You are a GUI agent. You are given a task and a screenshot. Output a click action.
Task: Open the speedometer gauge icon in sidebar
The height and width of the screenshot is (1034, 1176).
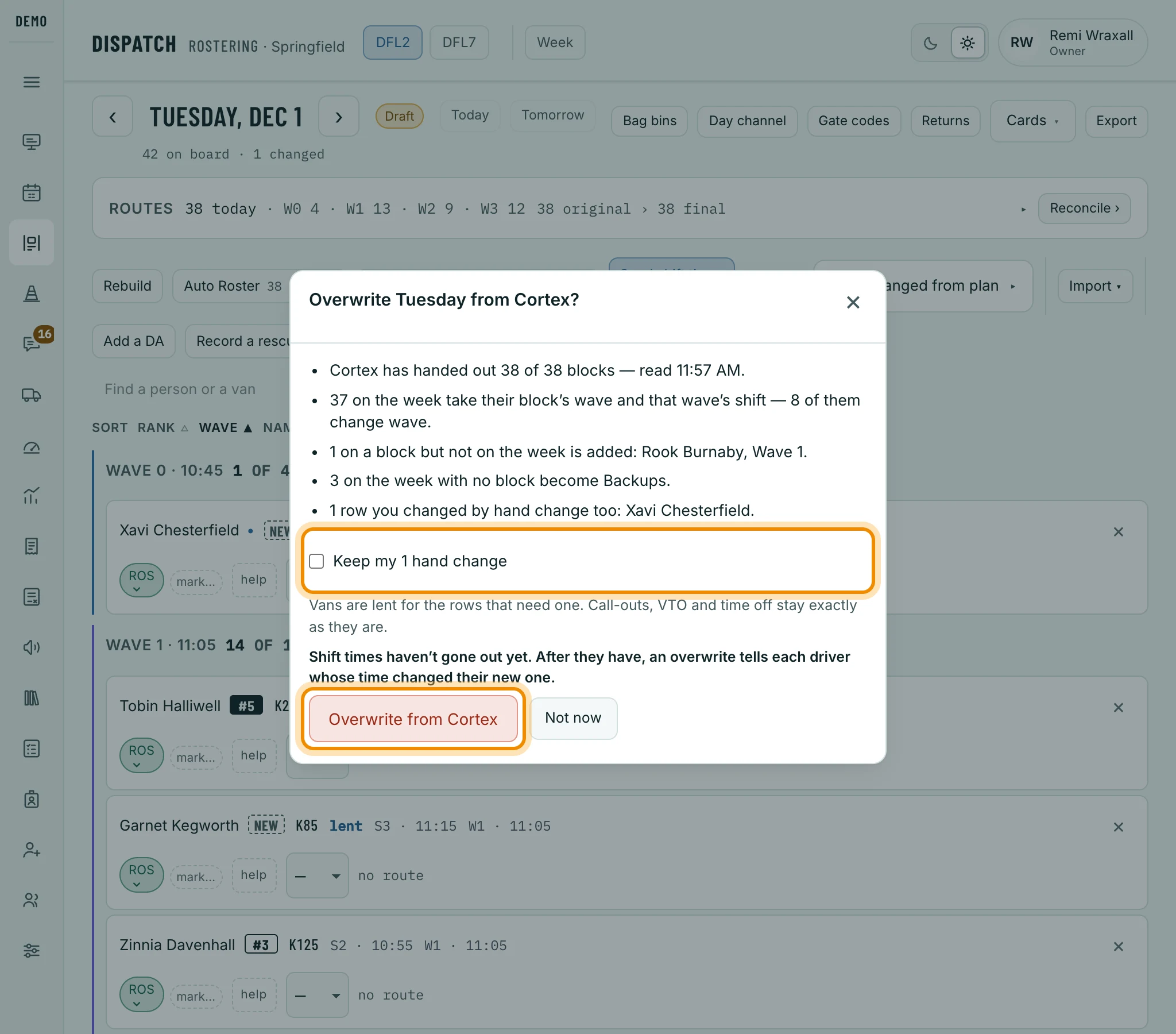32,448
